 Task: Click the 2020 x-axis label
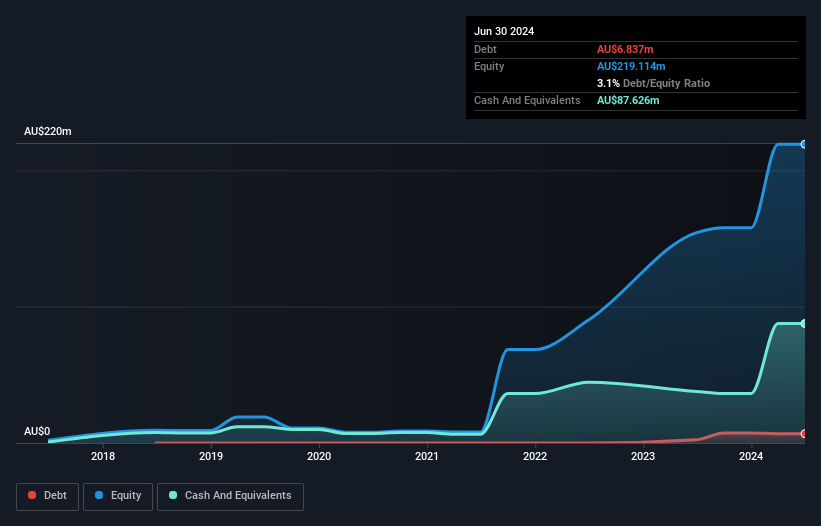[319, 456]
